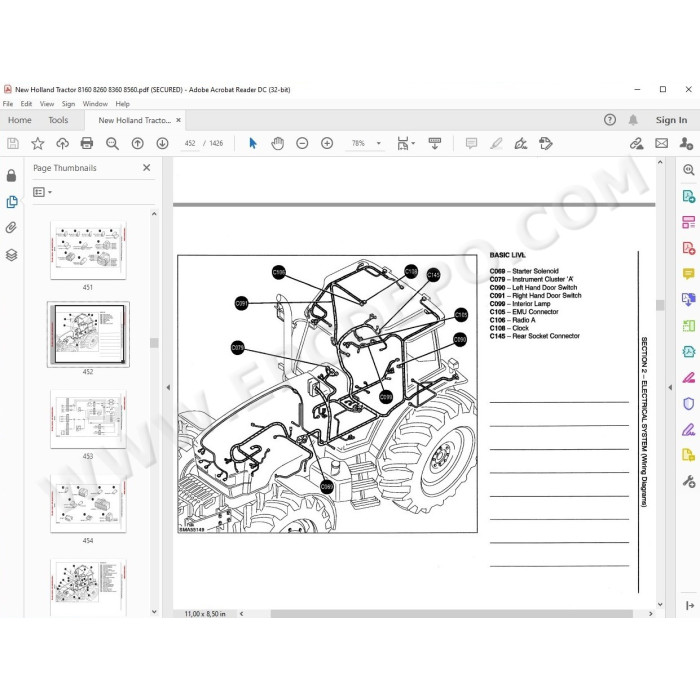Open Layers panel icon
The image size is (700, 700).
pos(12,255)
